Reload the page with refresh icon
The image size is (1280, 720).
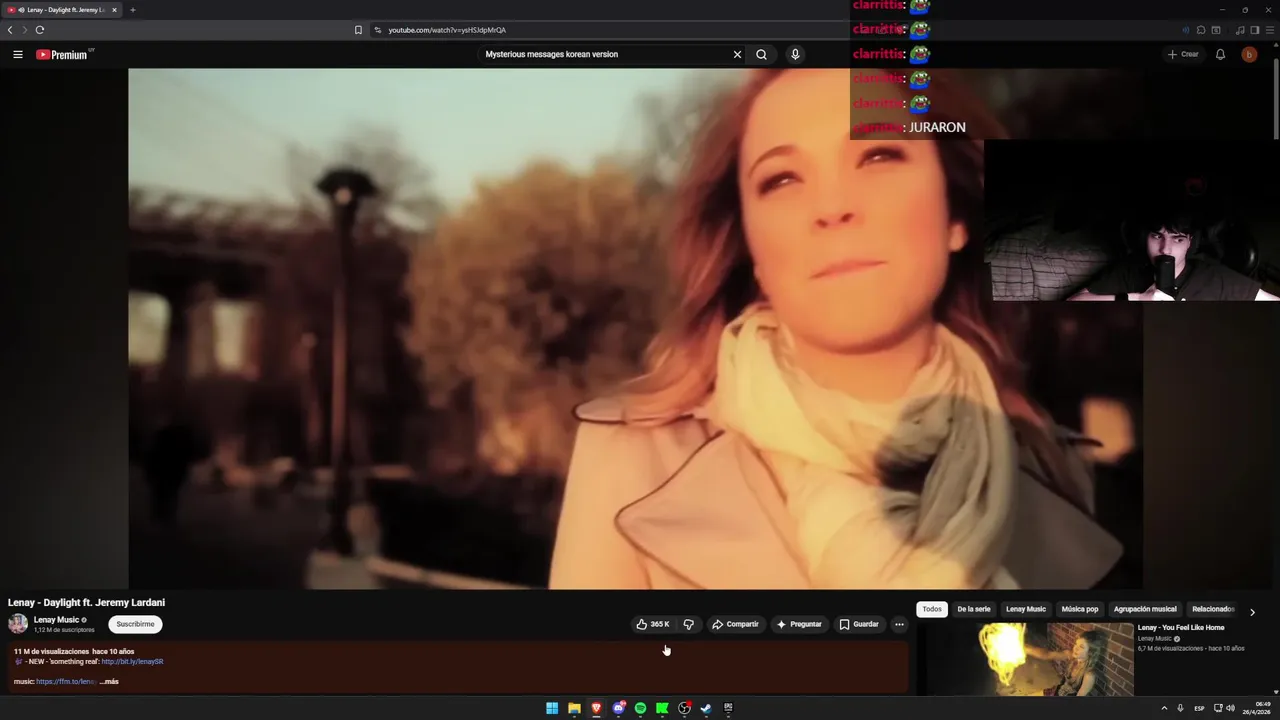point(40,30)
